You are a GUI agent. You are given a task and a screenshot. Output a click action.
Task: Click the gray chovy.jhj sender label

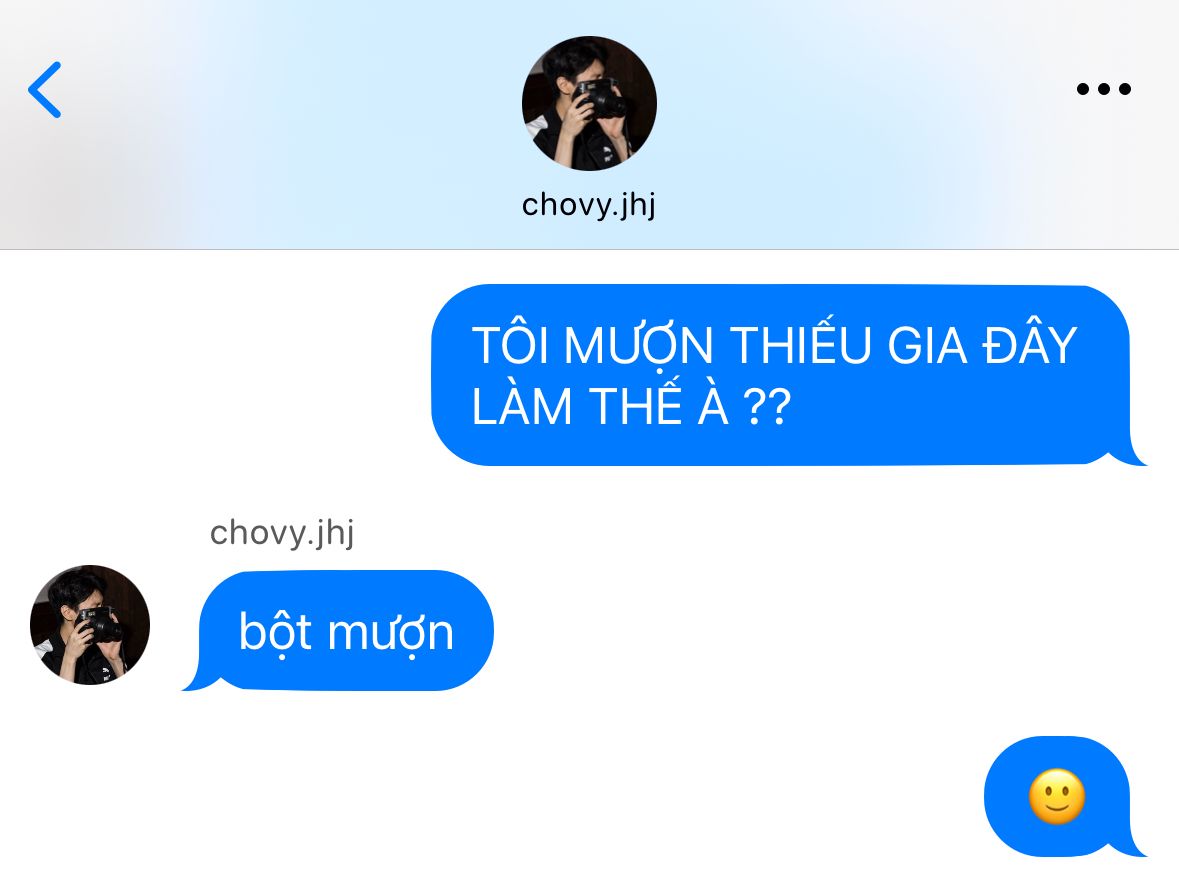click(282, 533)
